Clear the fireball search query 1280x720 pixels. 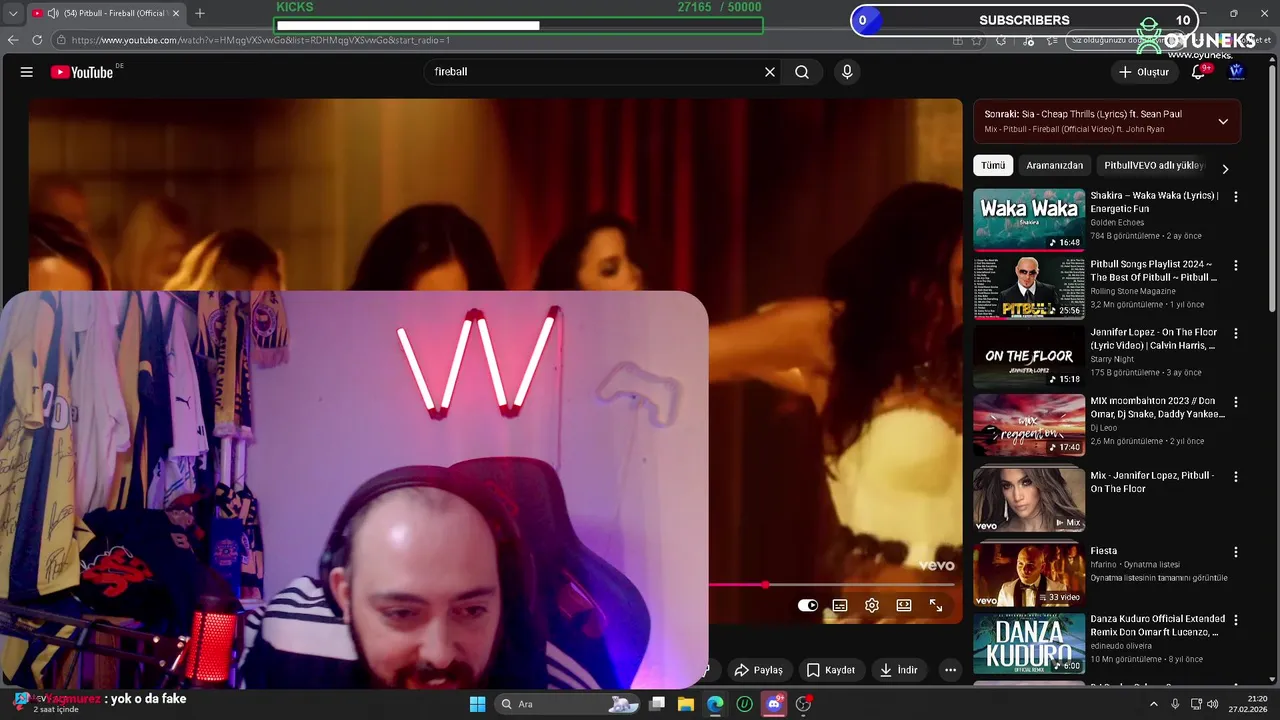pos(770,72)
